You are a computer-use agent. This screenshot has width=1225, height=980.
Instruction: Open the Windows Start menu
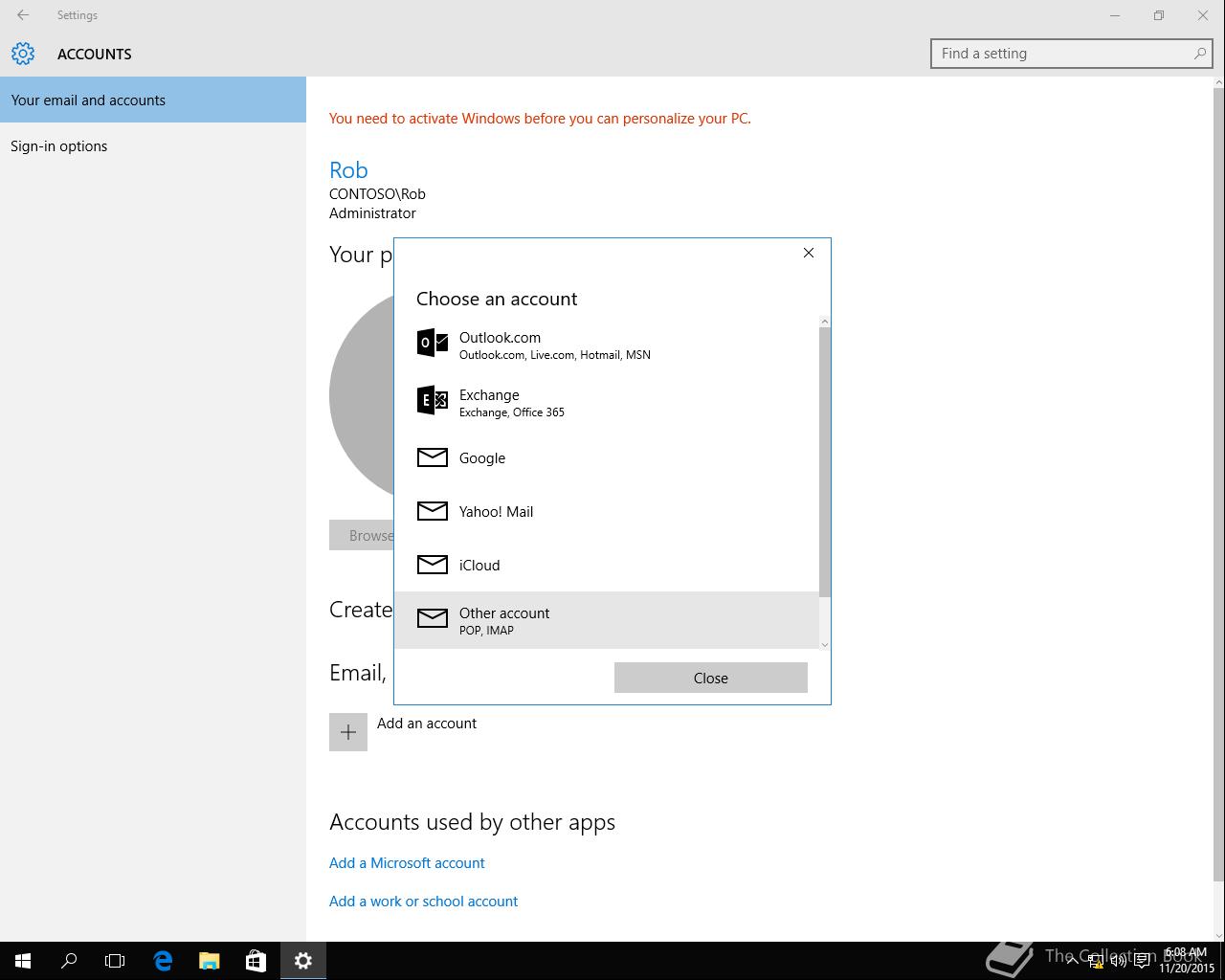coord(23,961)
